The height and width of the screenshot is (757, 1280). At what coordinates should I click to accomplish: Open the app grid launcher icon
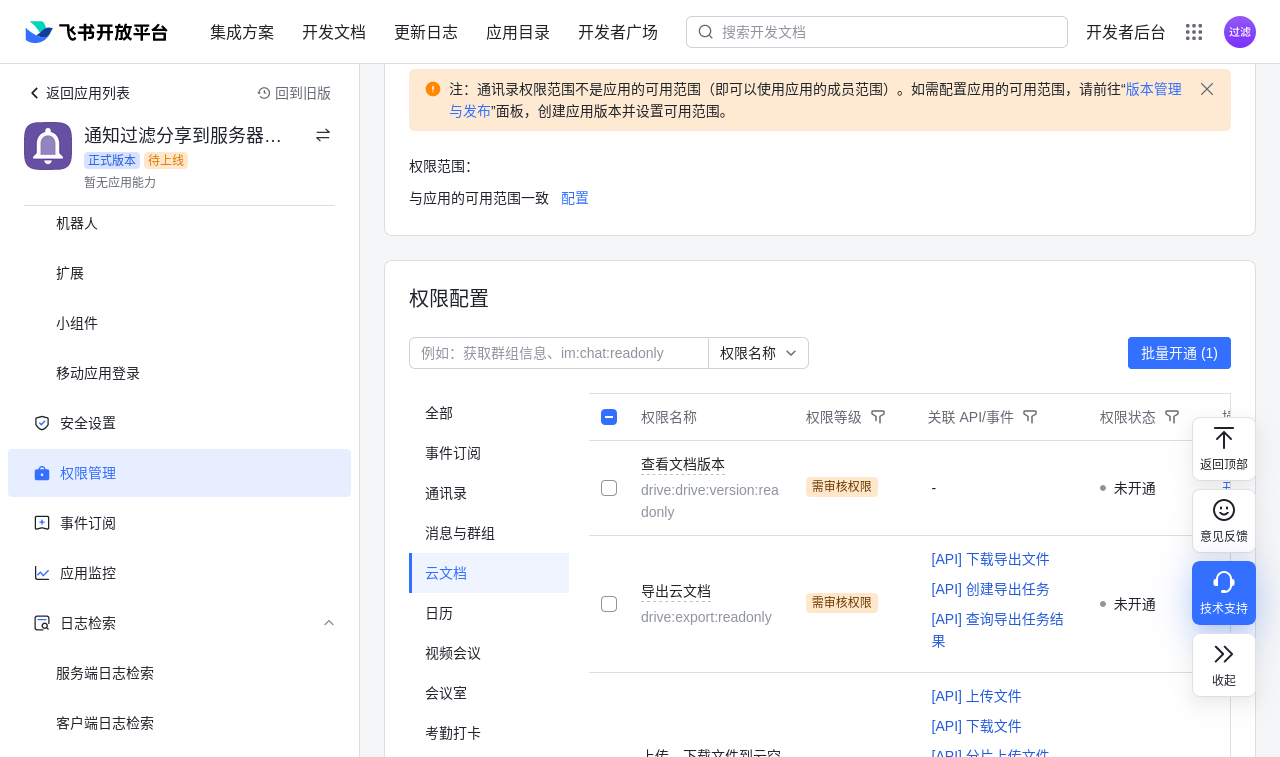tap(1194, 32)
